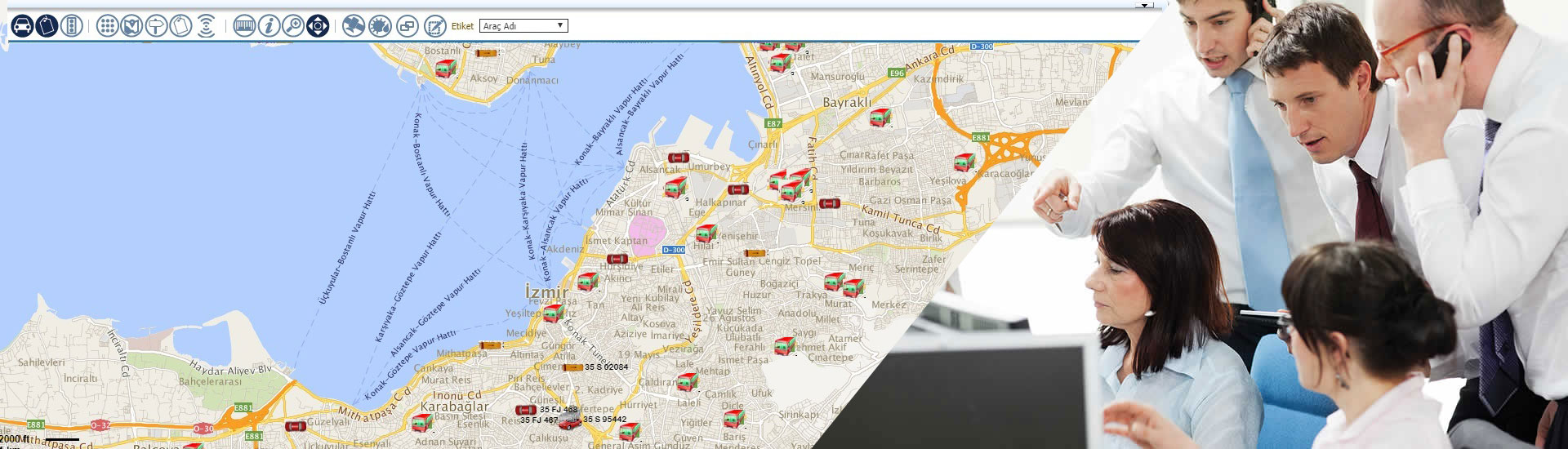Click the bus marker near Yenişehir
The width and height of the screenshot is (1568, 449).
click(706, 233)
